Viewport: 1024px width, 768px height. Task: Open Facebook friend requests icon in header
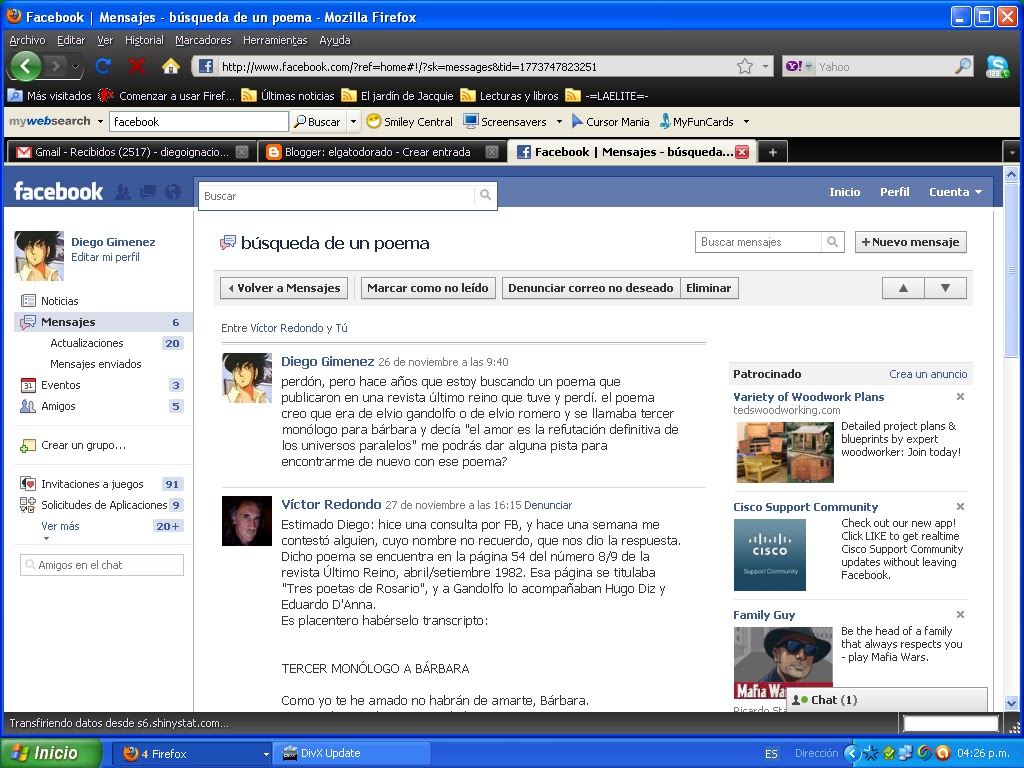click(123, 191)
